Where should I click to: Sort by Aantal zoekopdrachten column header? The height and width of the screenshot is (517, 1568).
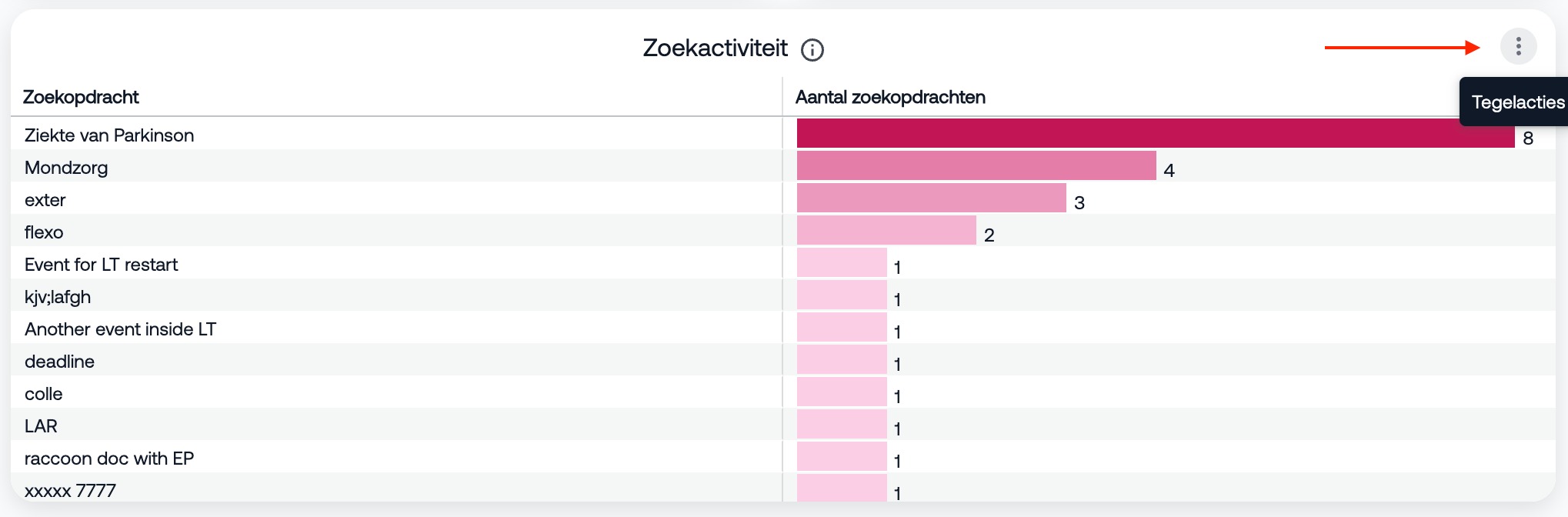(890, 97)
